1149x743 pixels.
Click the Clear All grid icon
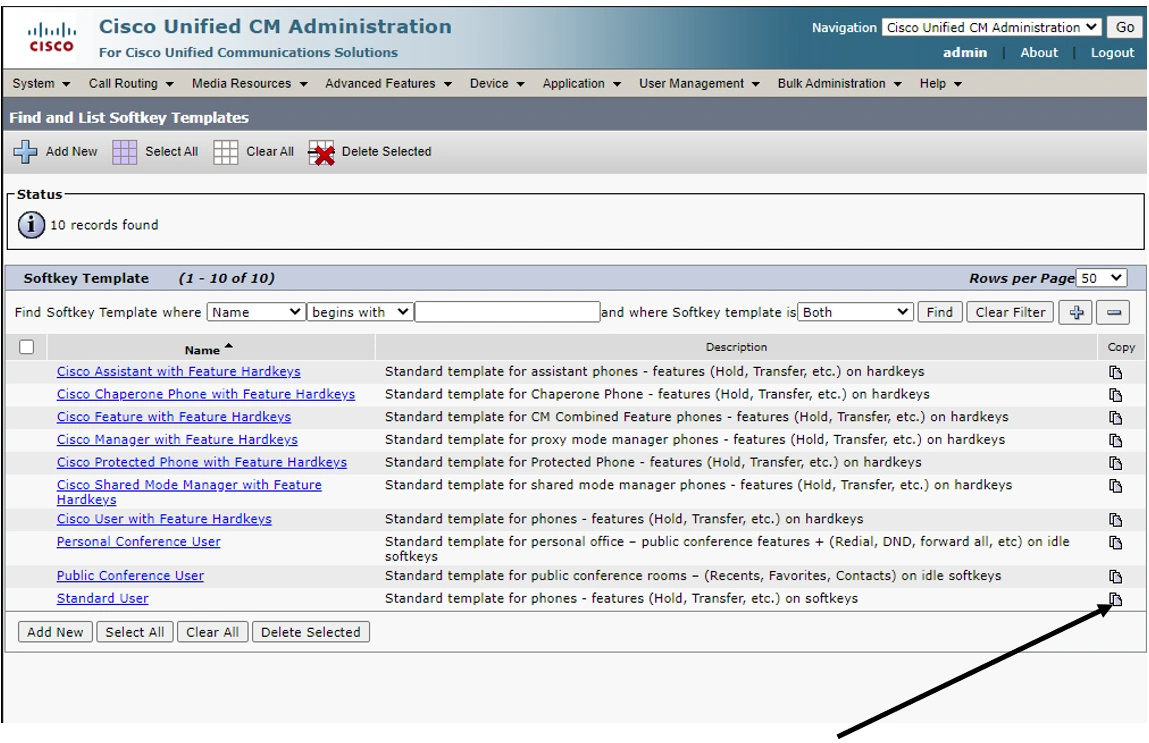coord(226,152)
